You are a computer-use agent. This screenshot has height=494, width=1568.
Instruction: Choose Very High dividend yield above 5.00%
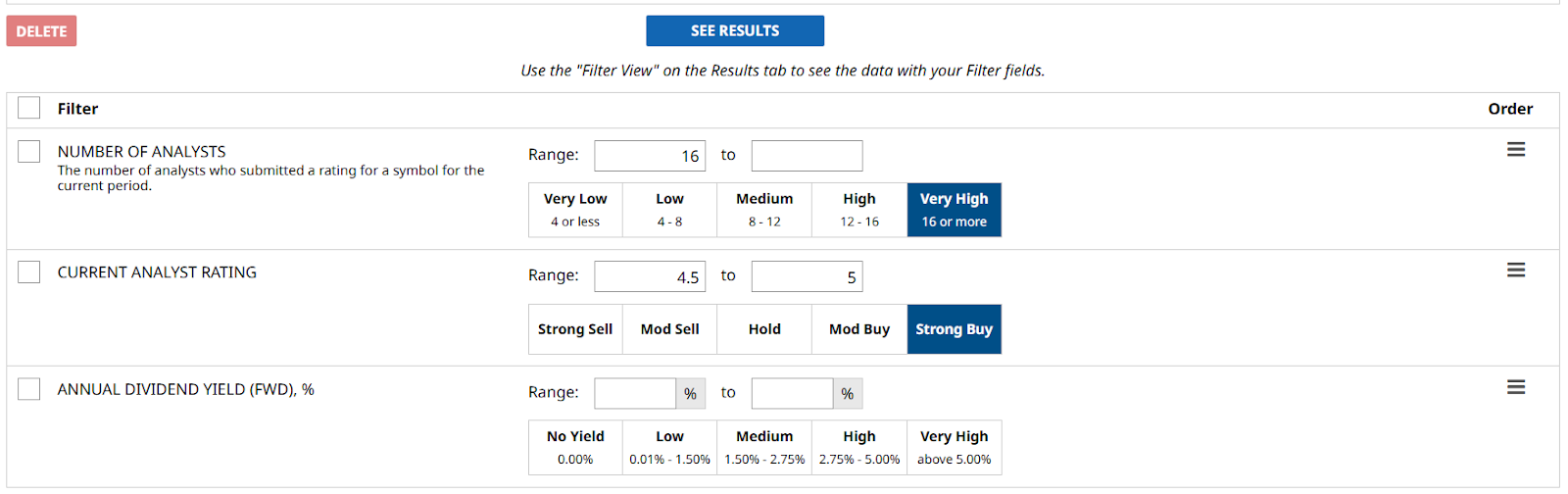click(954, 448)
